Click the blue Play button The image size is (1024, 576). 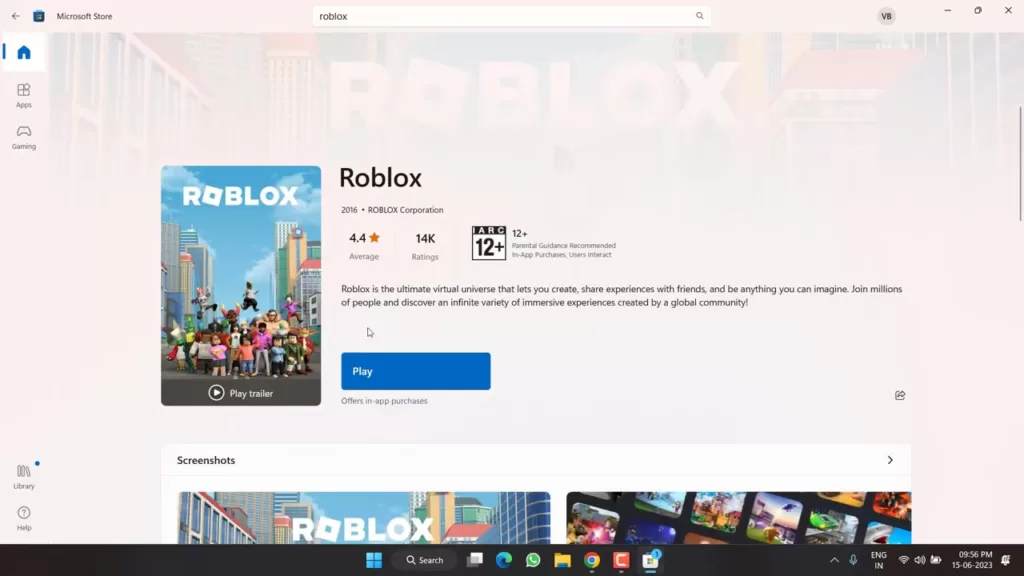[415, 371]
